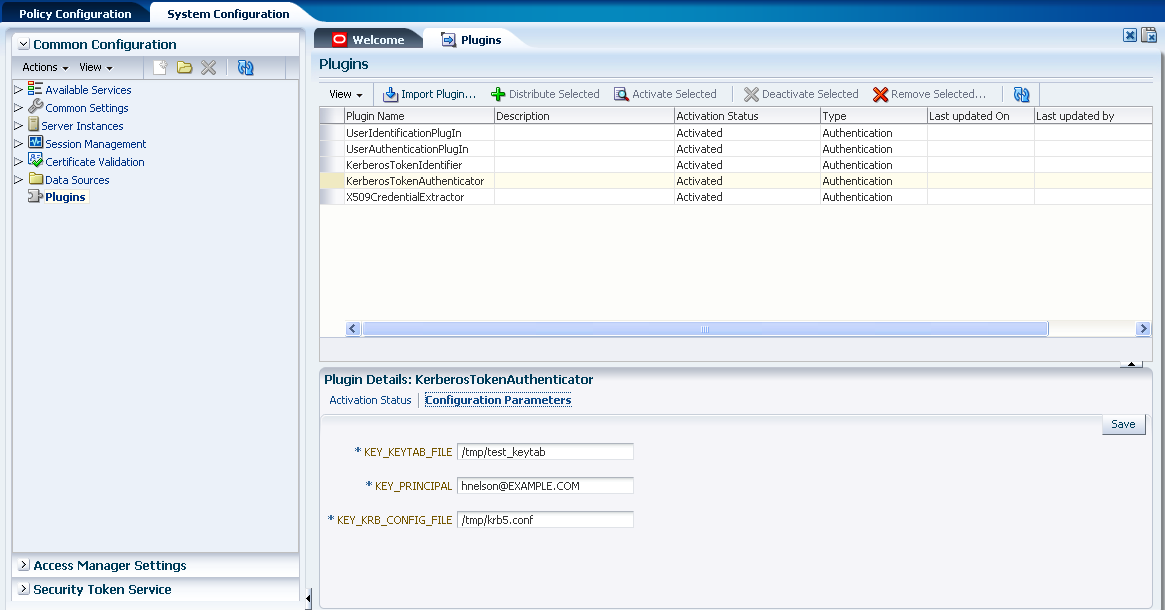Expand the Available Services tree node
1168x610 pixels.
click(x=17, y=90)
